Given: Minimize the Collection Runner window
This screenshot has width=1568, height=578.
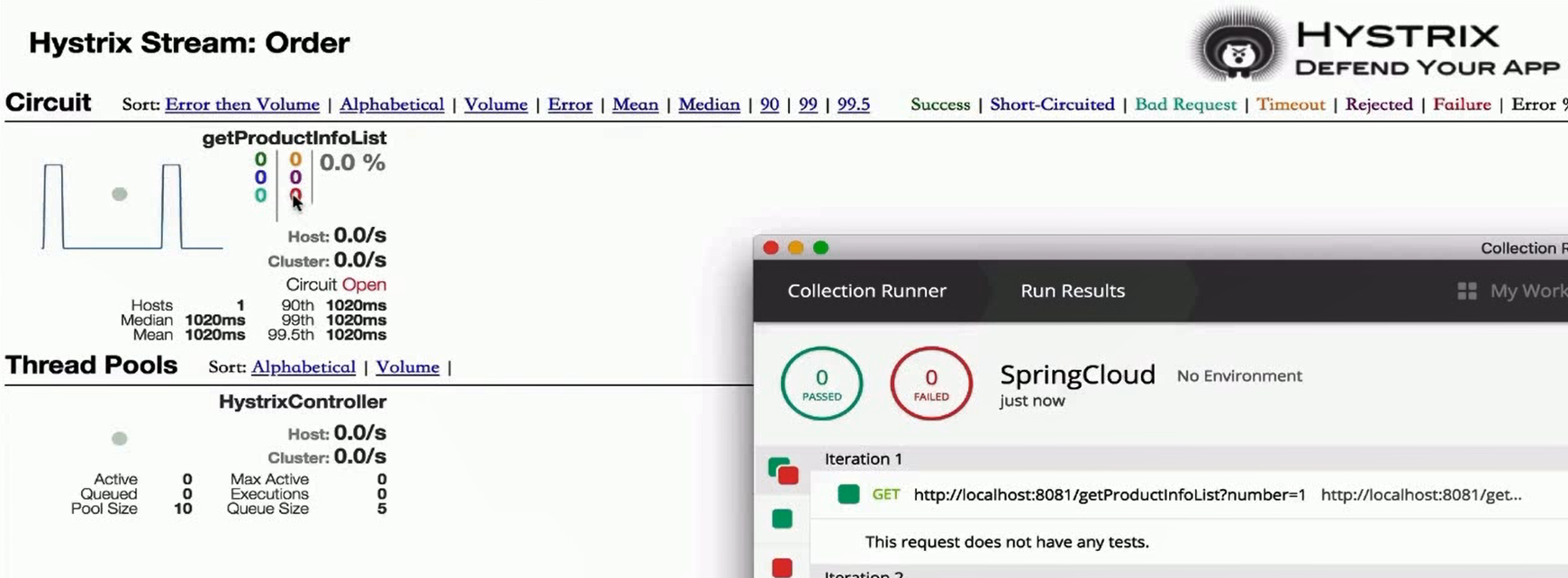Looking at the screenshot, I should [x=795, y=248].
